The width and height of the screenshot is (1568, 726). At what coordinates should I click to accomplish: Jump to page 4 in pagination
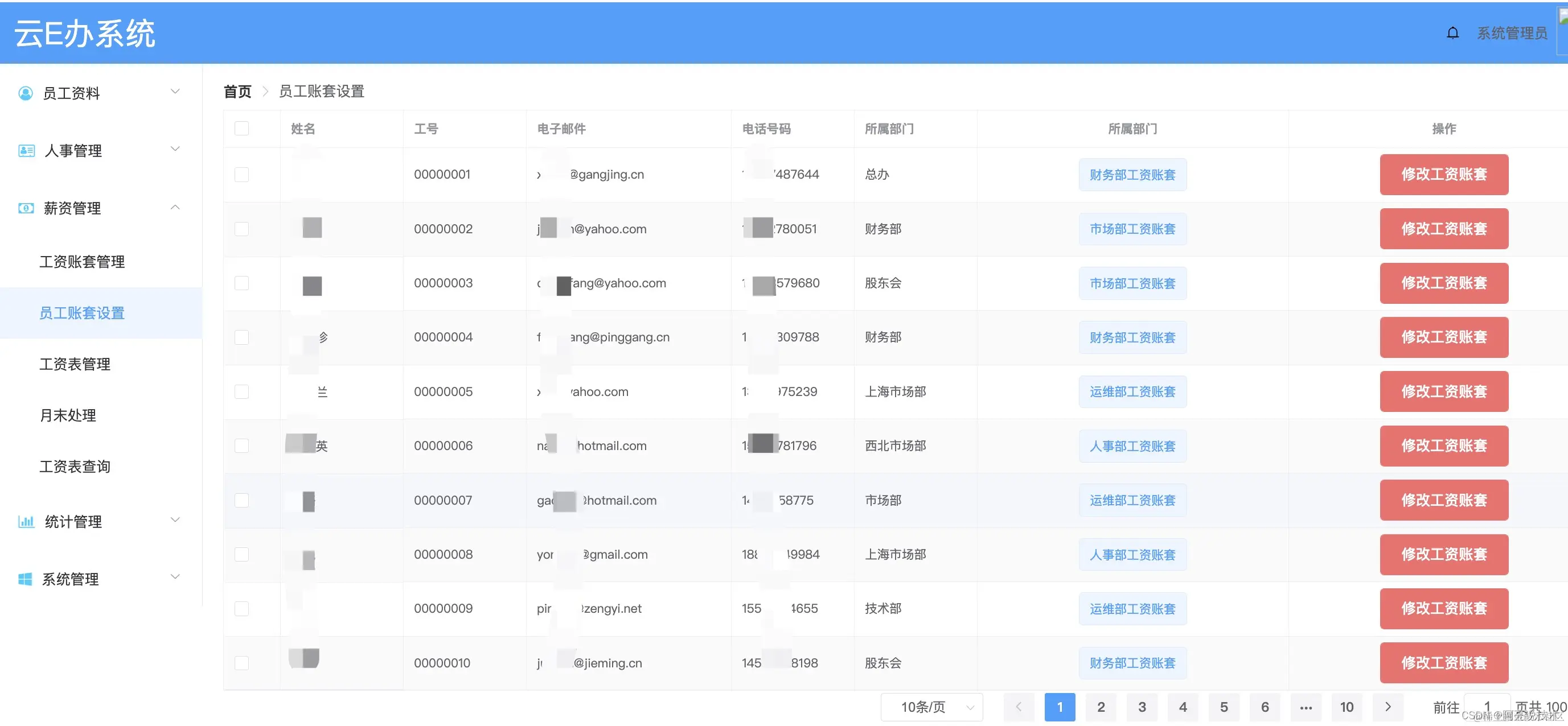1182,707
